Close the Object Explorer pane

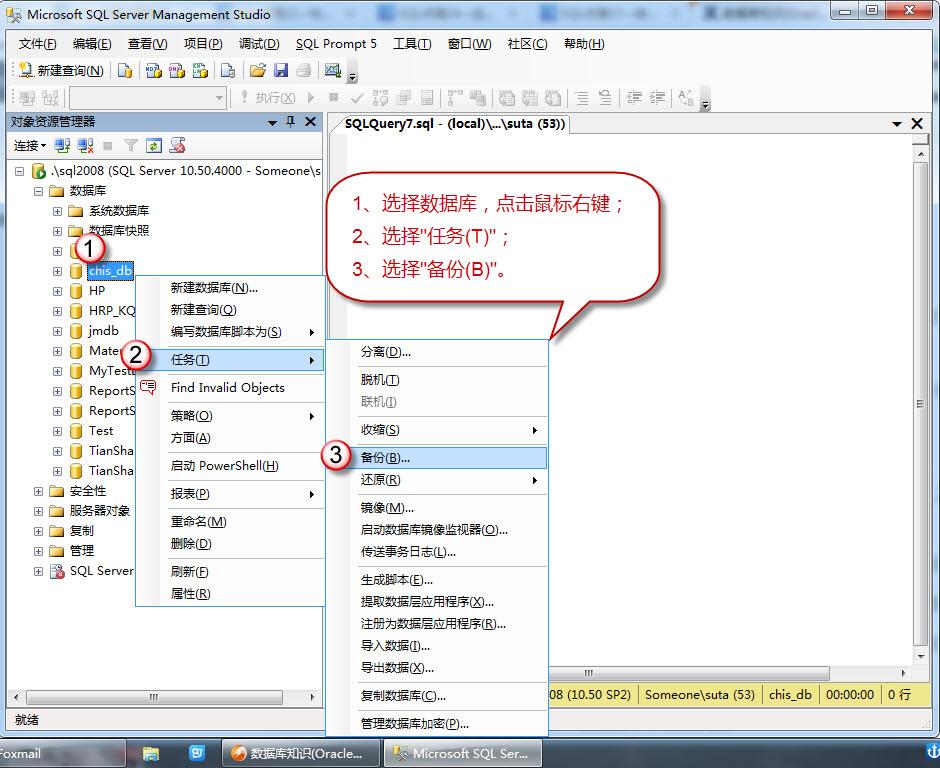tap(311, 122)
